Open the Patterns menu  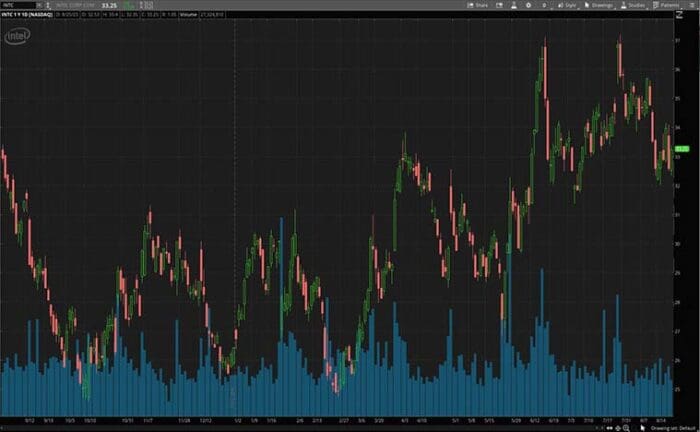[666, 5]
